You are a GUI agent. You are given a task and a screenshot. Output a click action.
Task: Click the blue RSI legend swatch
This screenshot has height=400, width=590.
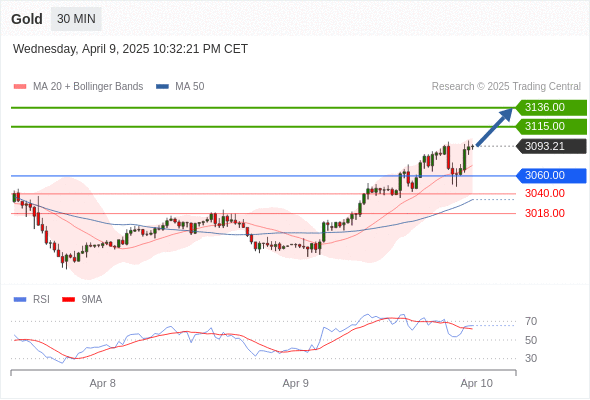20,300
